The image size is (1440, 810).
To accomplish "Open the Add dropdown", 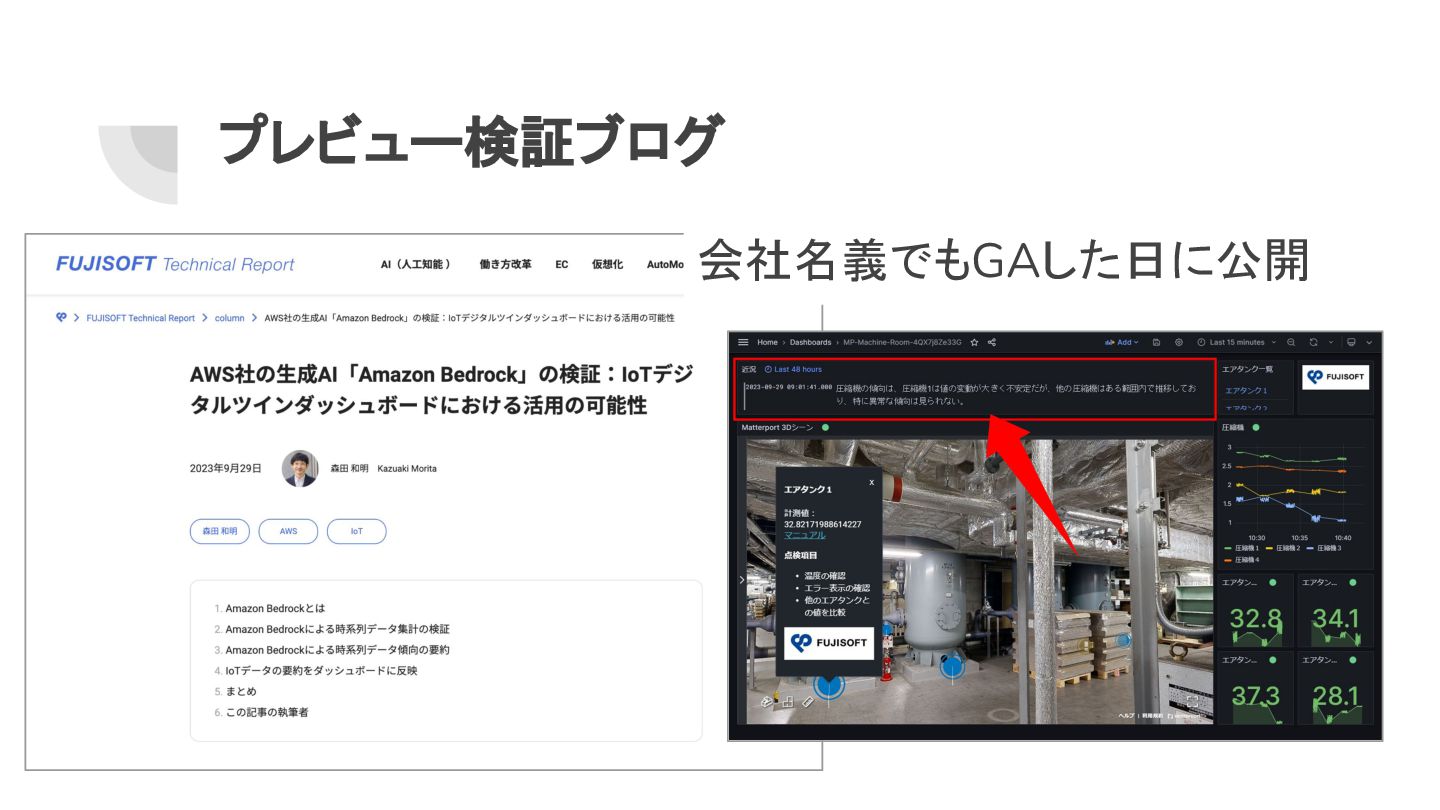I will tap(1121, 342).
